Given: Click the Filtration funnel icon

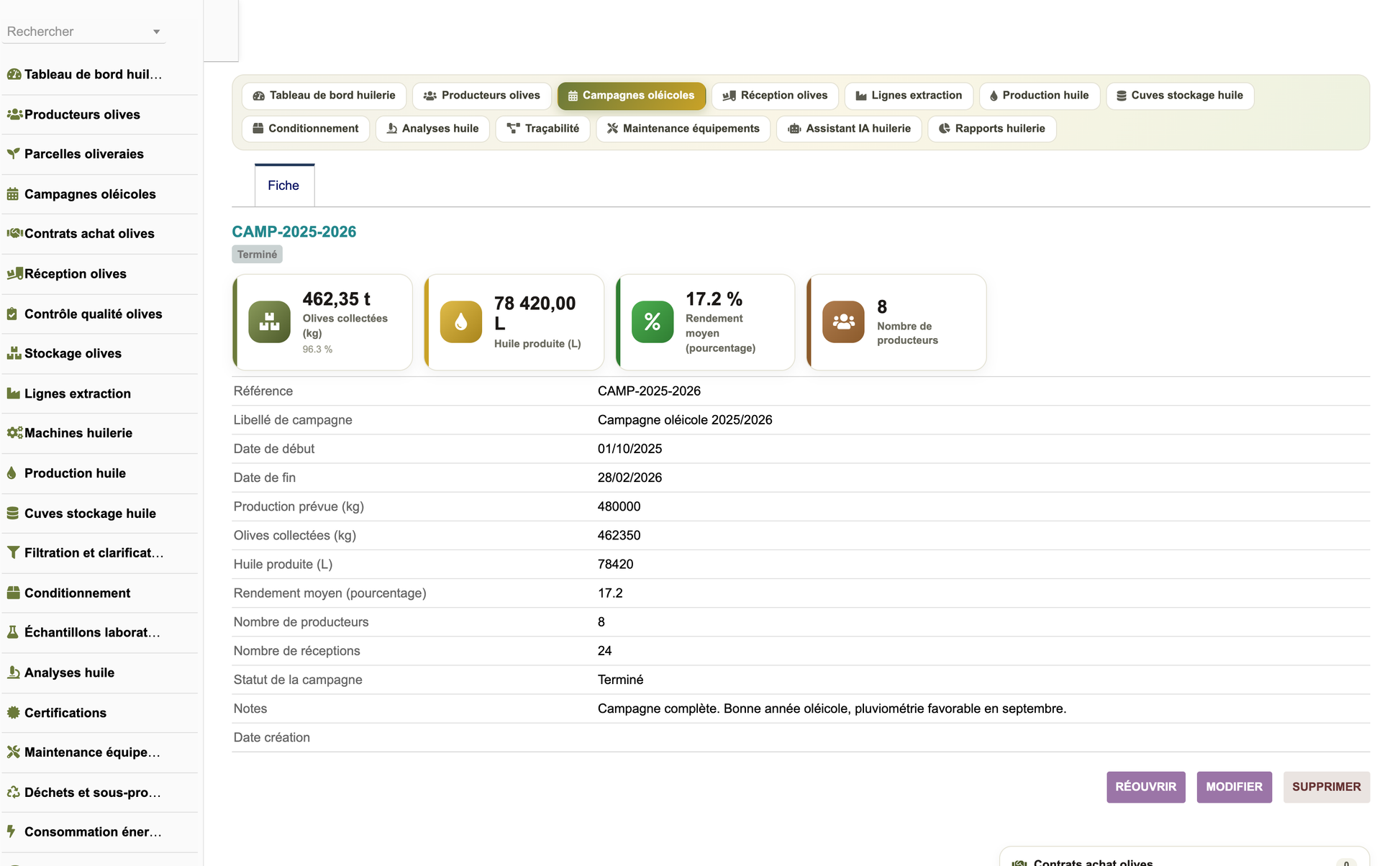Looking at the screenshot, I should [x=13, y=553].
